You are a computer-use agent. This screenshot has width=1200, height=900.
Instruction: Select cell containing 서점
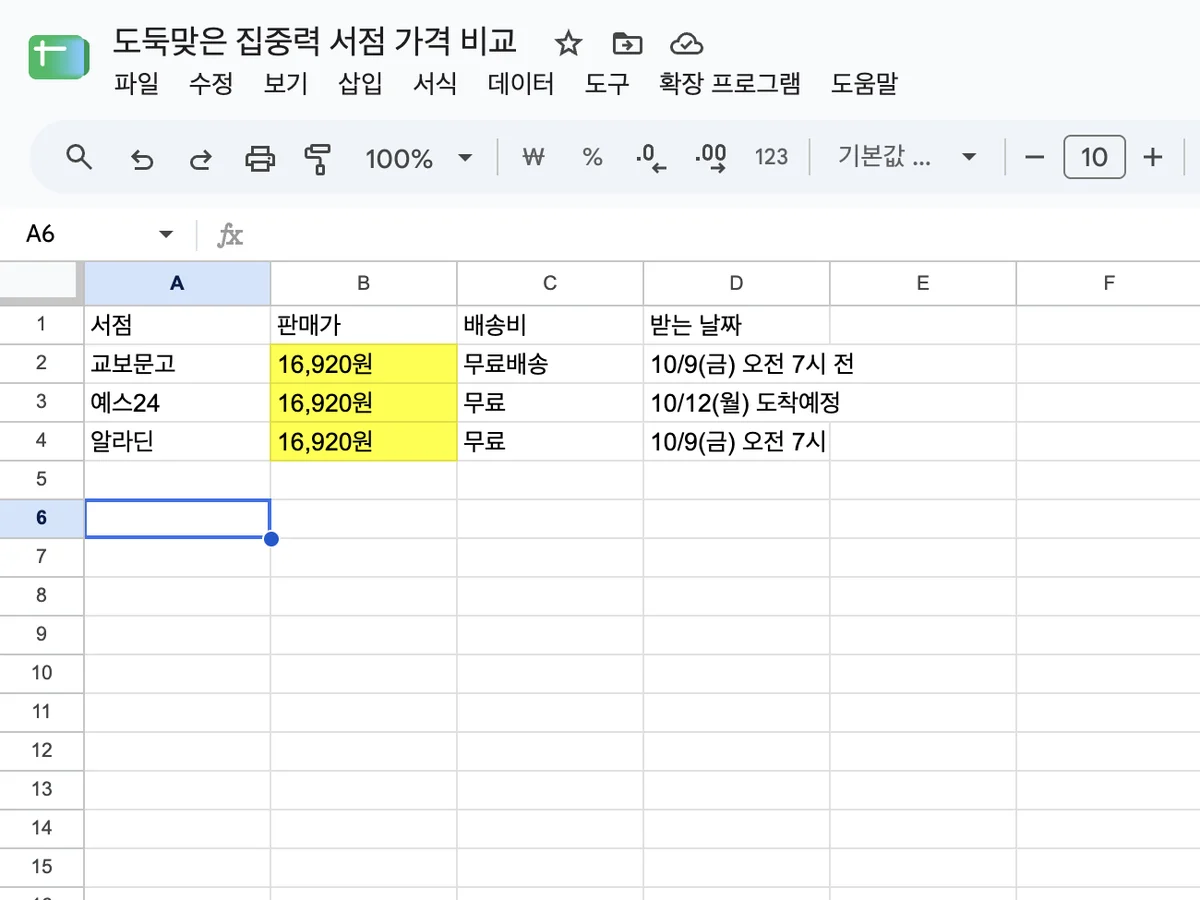click(x=177, y=324)
